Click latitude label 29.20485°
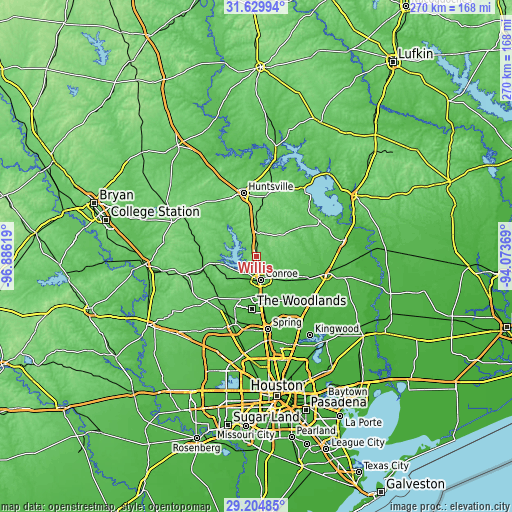Viewport: 512px width, 512px height. tap(256, 505)
